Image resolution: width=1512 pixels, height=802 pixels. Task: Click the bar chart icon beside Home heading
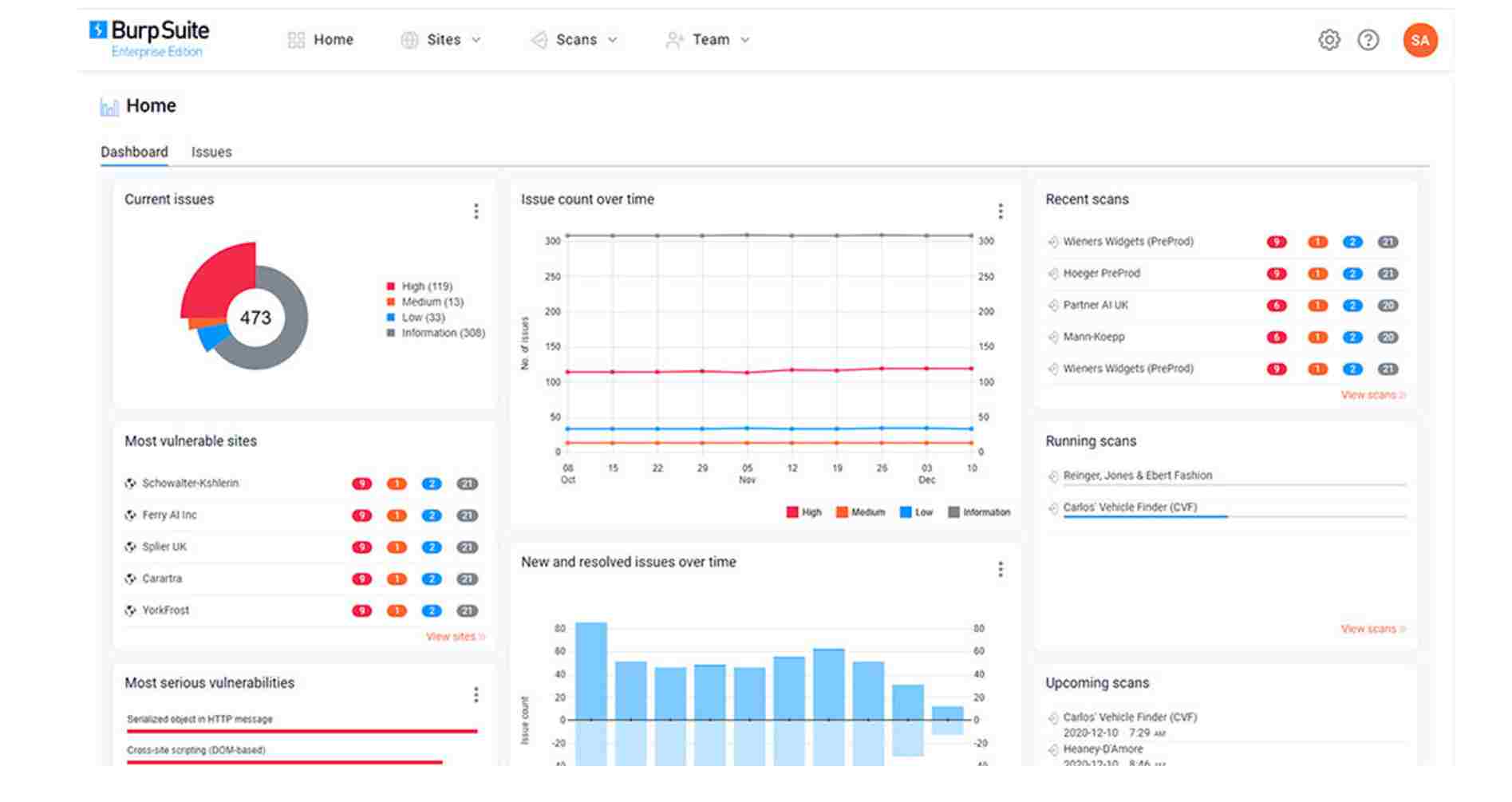point(109,107)
